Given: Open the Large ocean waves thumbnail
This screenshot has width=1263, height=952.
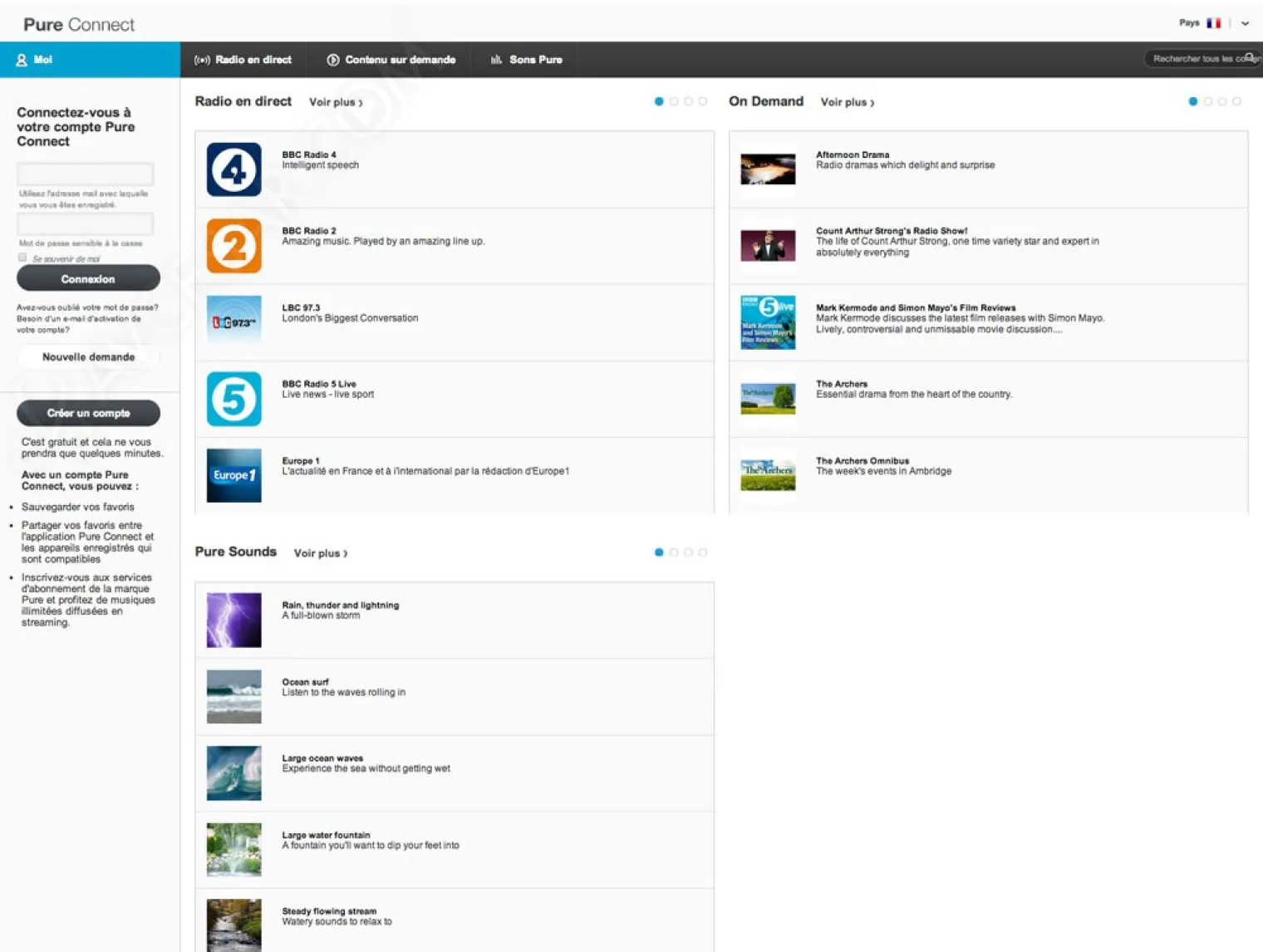Looking at the screenshot, I should (x=233, y=773).
